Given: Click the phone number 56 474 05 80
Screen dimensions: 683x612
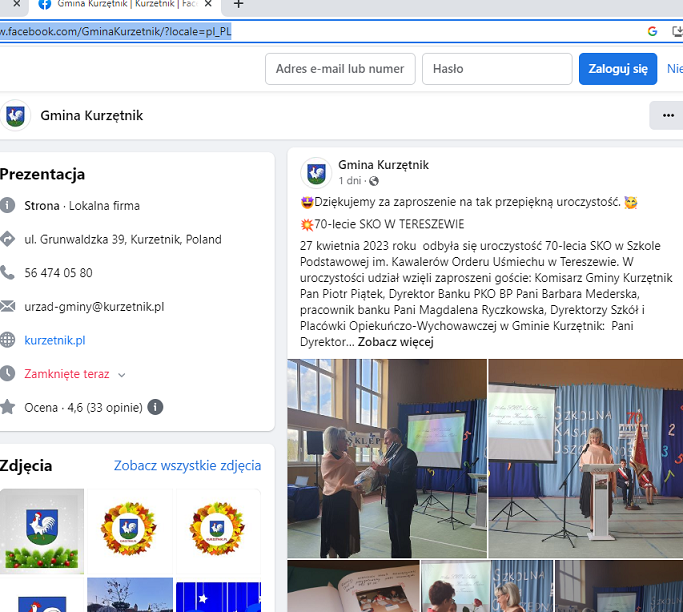Looking at the screenshot, I should tap(58, 273).
